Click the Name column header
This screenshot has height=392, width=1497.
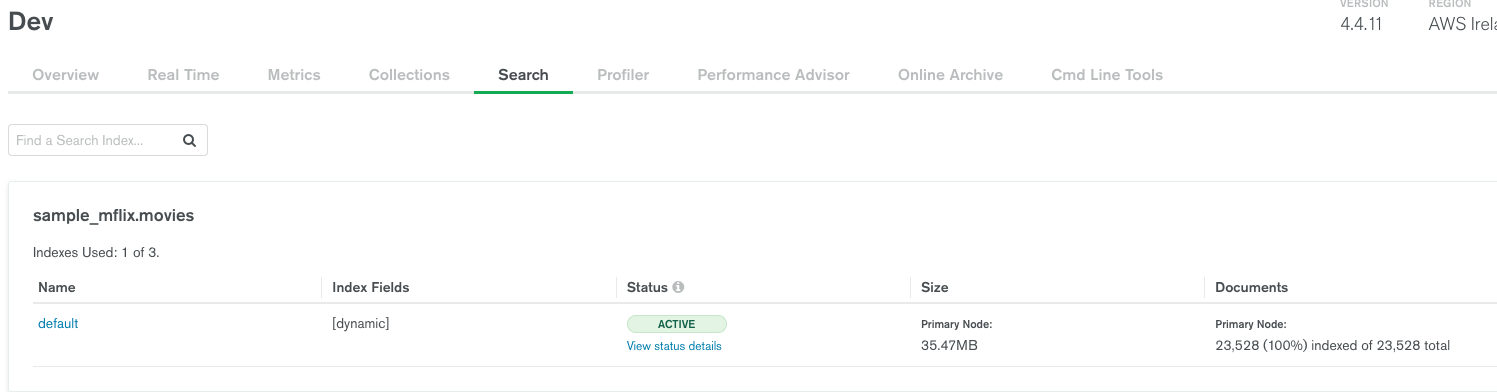click(x=57, y=287)
